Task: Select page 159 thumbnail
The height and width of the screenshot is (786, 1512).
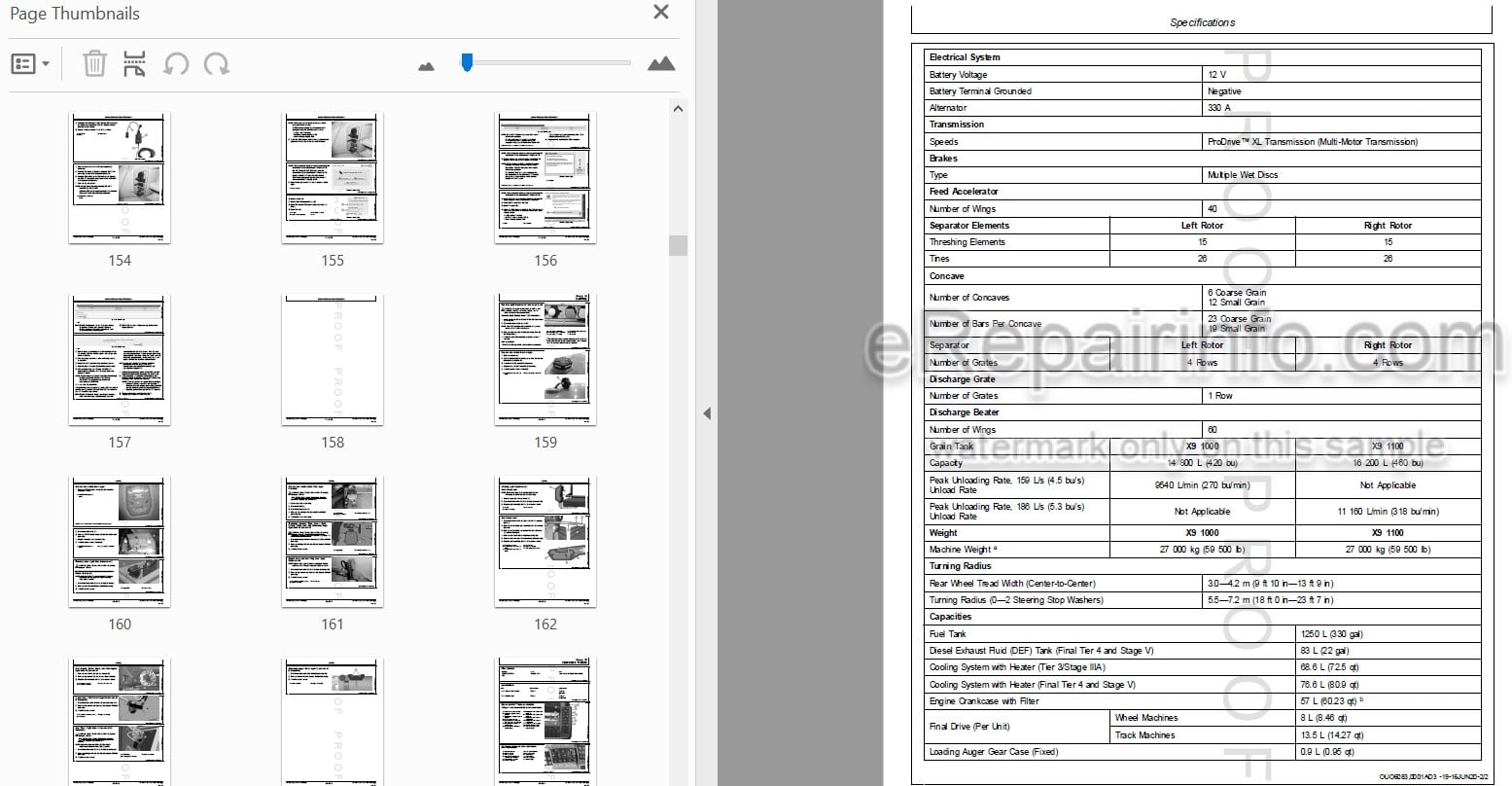Action: click(545, 360)
